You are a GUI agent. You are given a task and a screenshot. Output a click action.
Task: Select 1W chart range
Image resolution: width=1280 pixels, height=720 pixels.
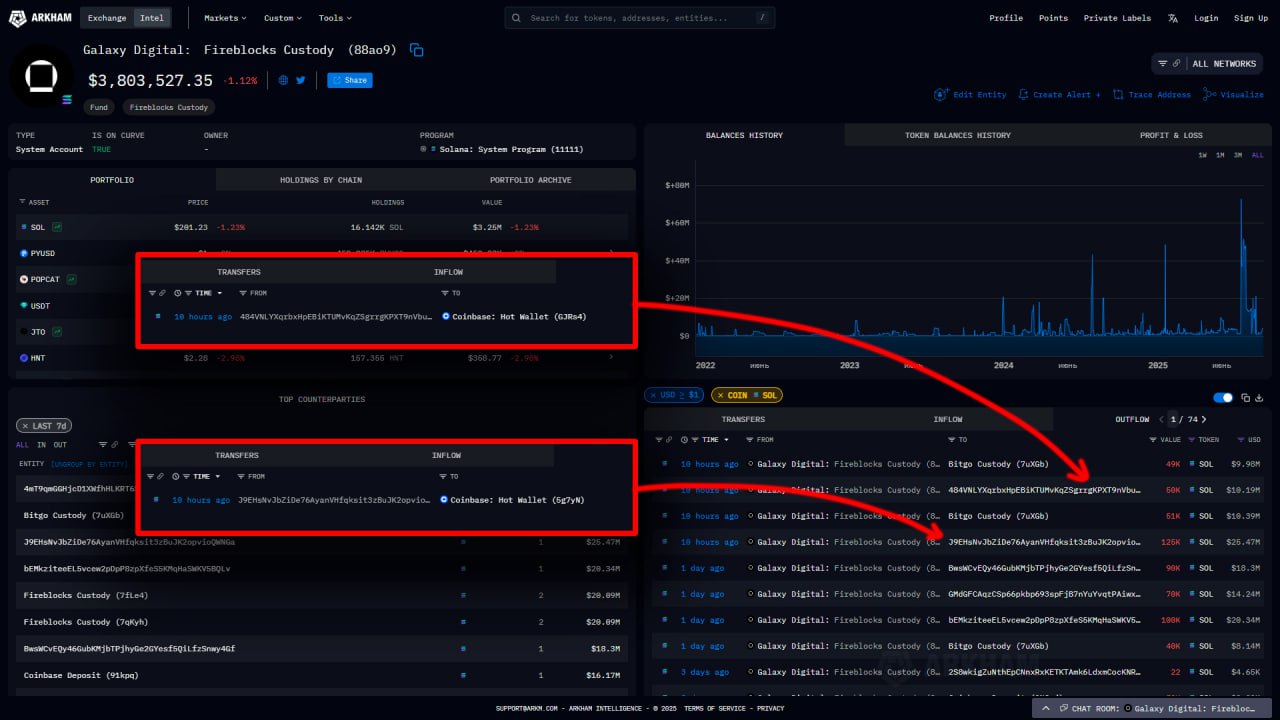(x=1203, y=155)
